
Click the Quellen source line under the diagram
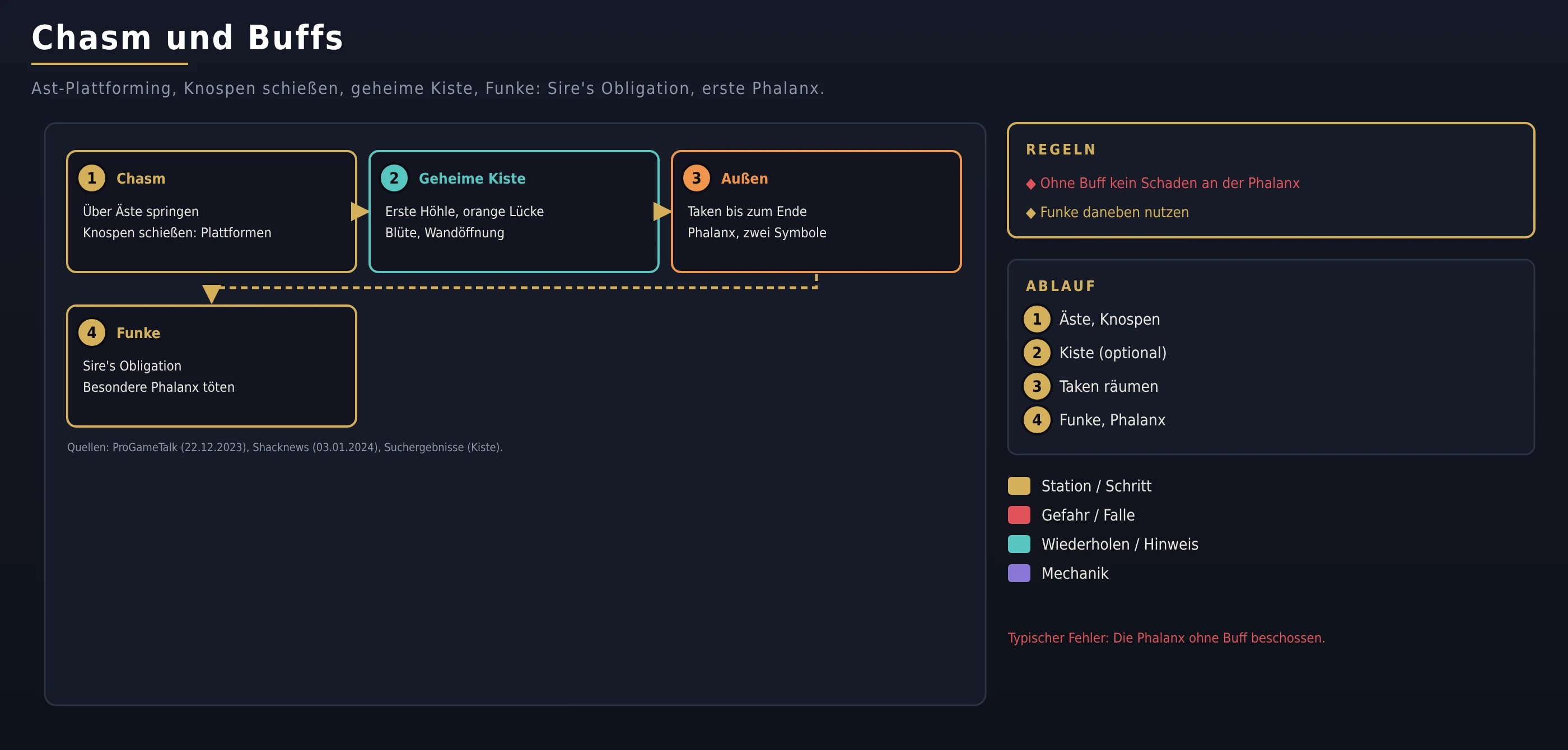(x=285, y=448)
